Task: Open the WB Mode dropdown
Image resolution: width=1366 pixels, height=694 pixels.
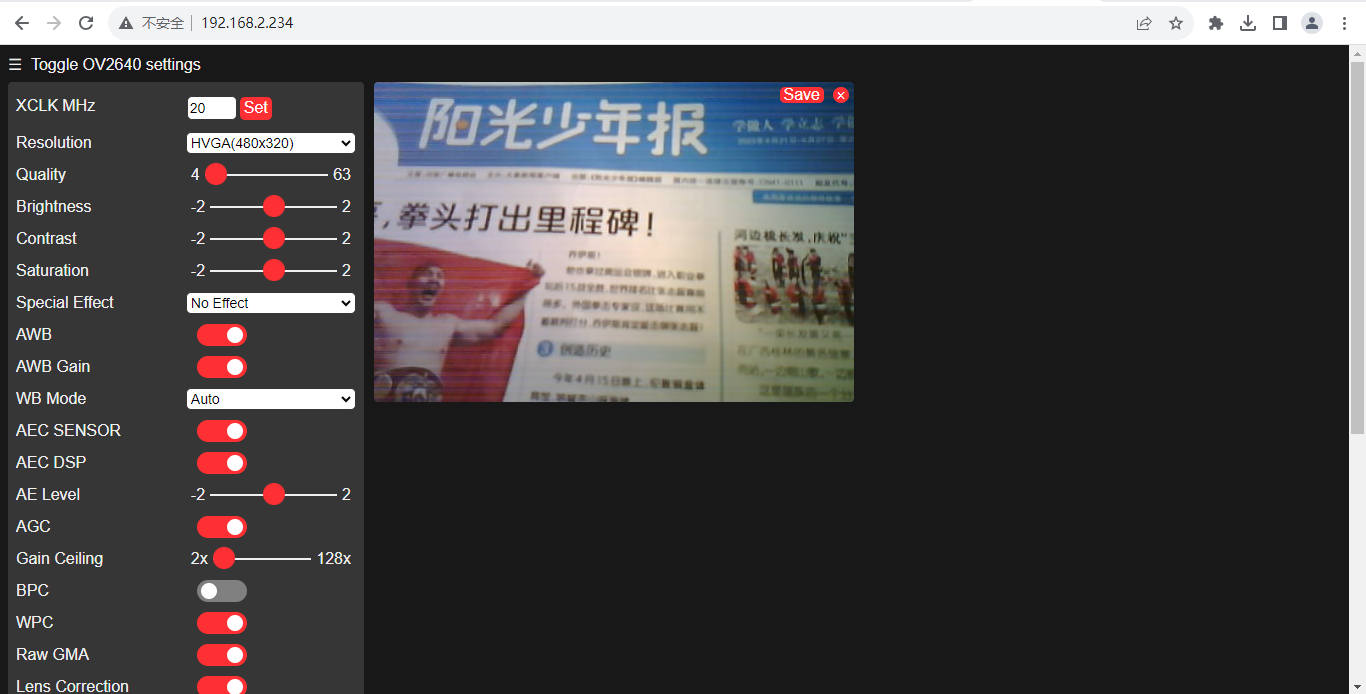Action: point(271,399)
